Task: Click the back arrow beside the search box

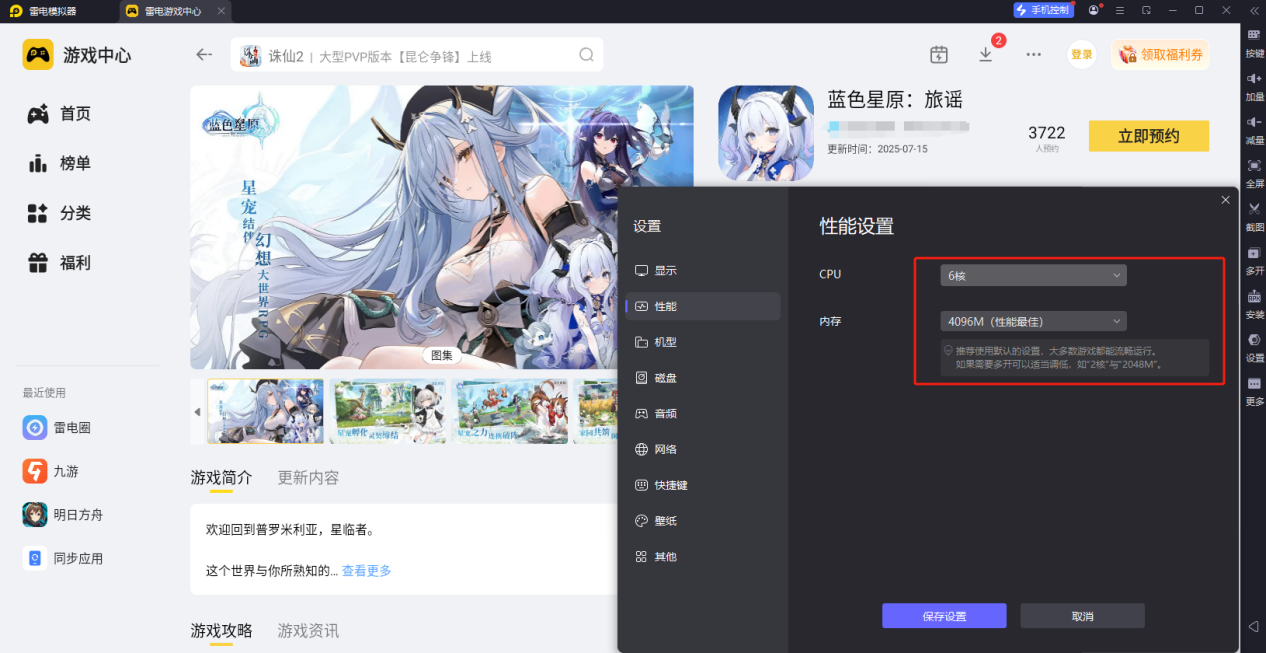Action: click(204, 54)
